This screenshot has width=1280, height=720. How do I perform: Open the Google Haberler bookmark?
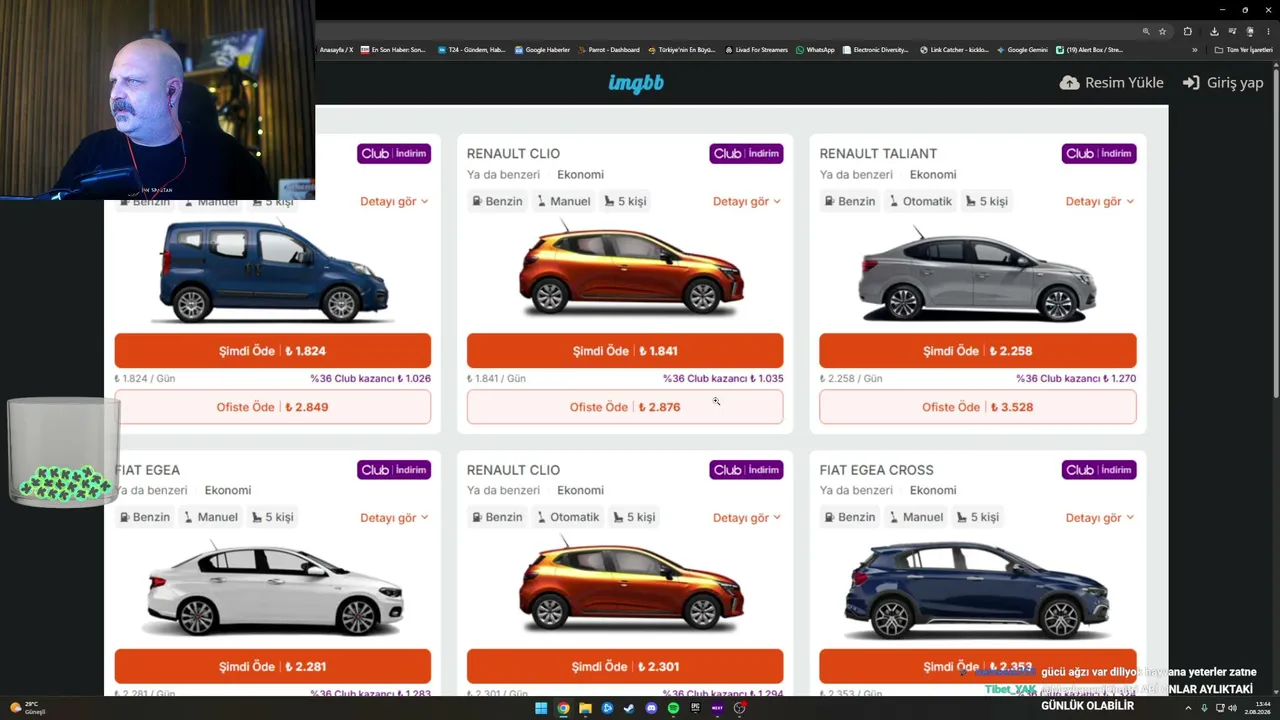[542, 50]
